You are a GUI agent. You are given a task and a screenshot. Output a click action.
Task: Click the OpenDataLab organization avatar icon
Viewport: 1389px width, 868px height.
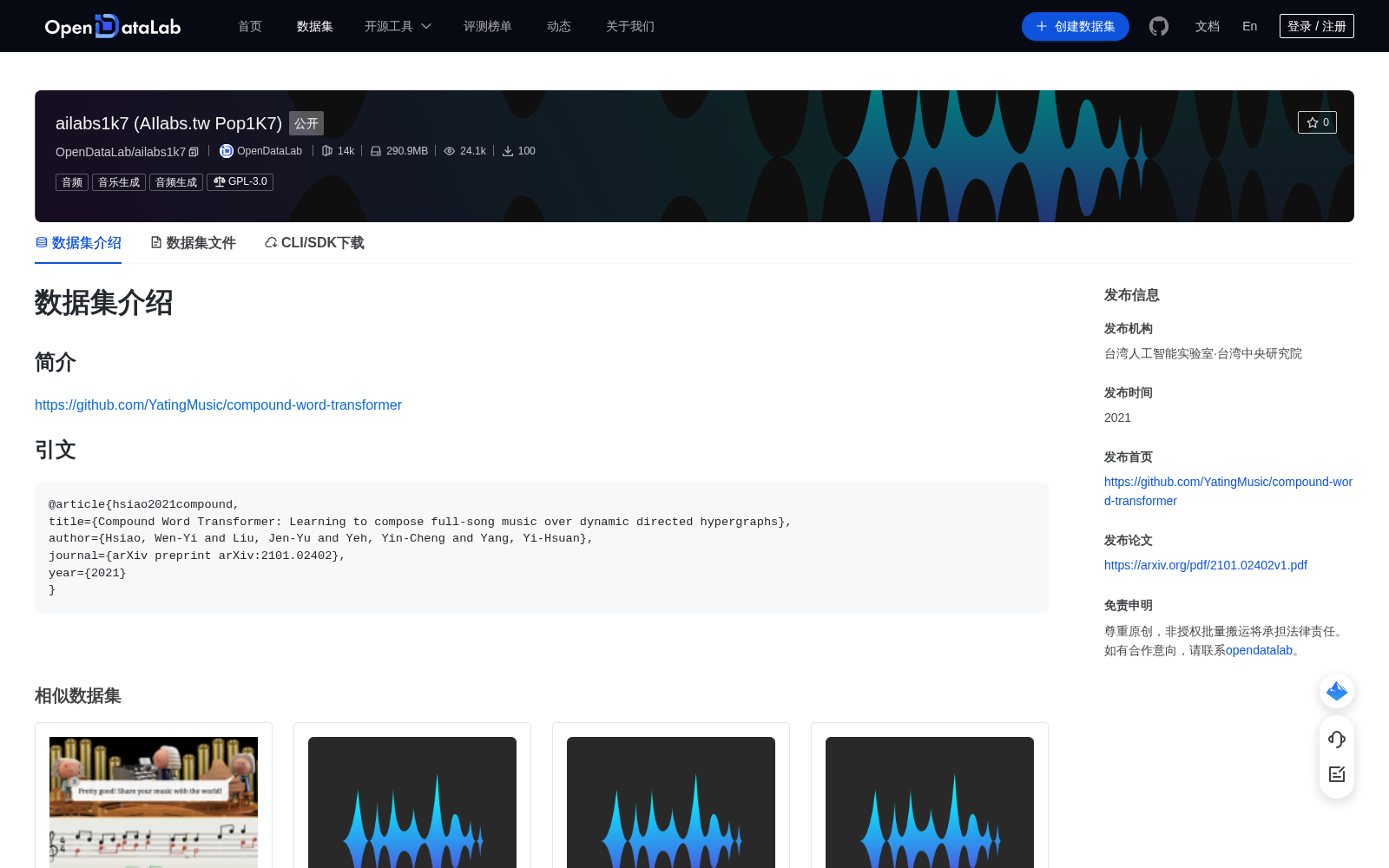coord(227,151)
